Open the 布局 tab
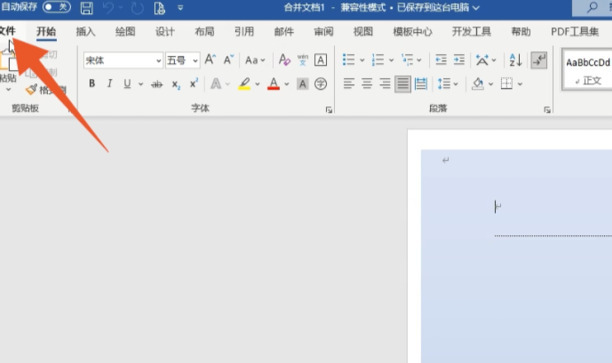 coord(205,31)
